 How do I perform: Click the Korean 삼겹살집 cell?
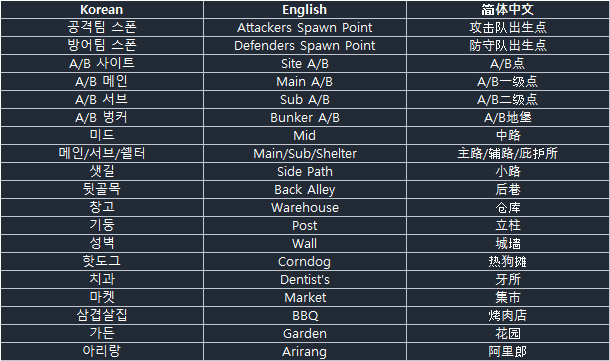coord(102,315)
